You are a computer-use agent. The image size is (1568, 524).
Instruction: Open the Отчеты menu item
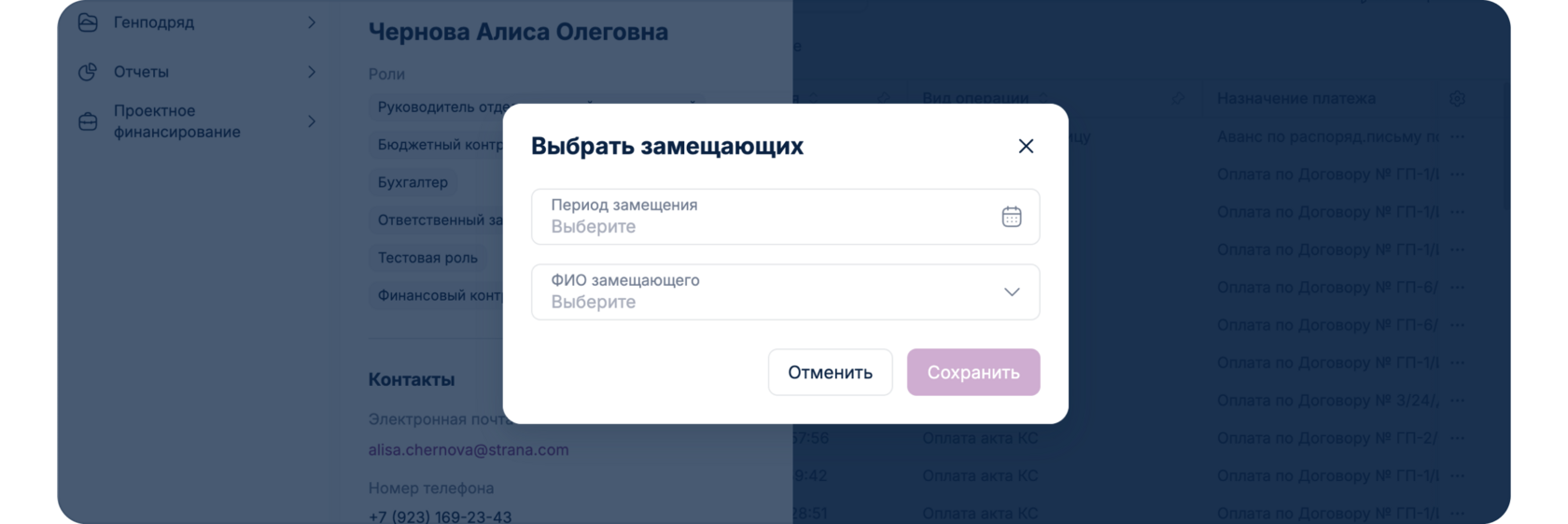tap(141, 72)
